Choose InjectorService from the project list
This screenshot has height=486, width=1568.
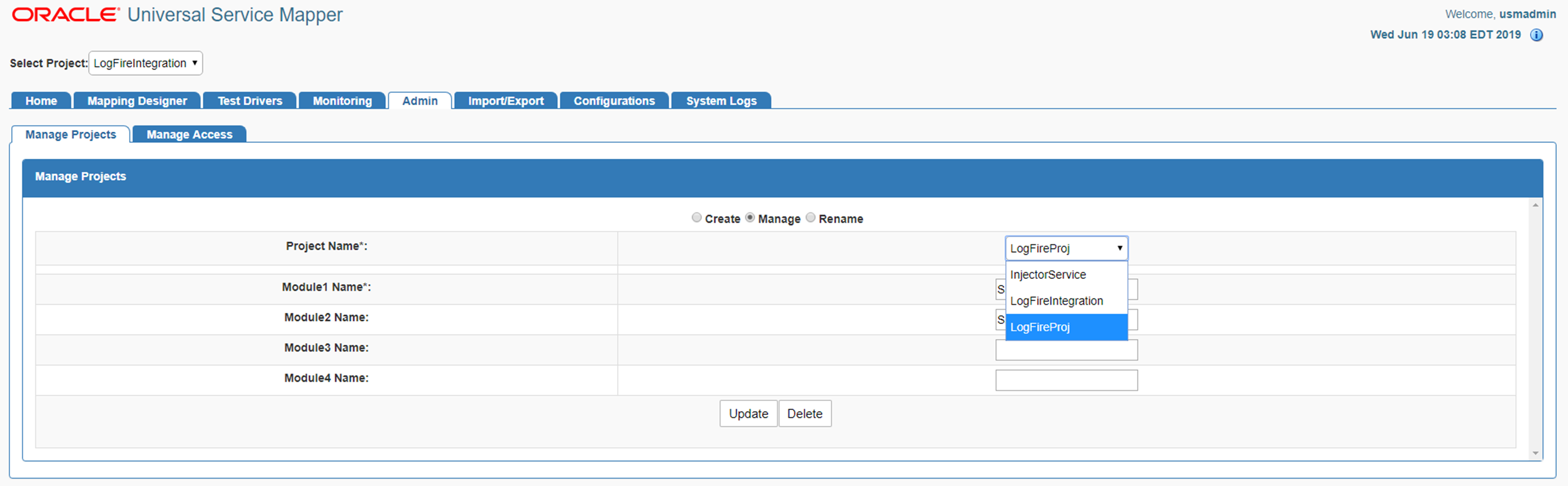pos(1067,275)
